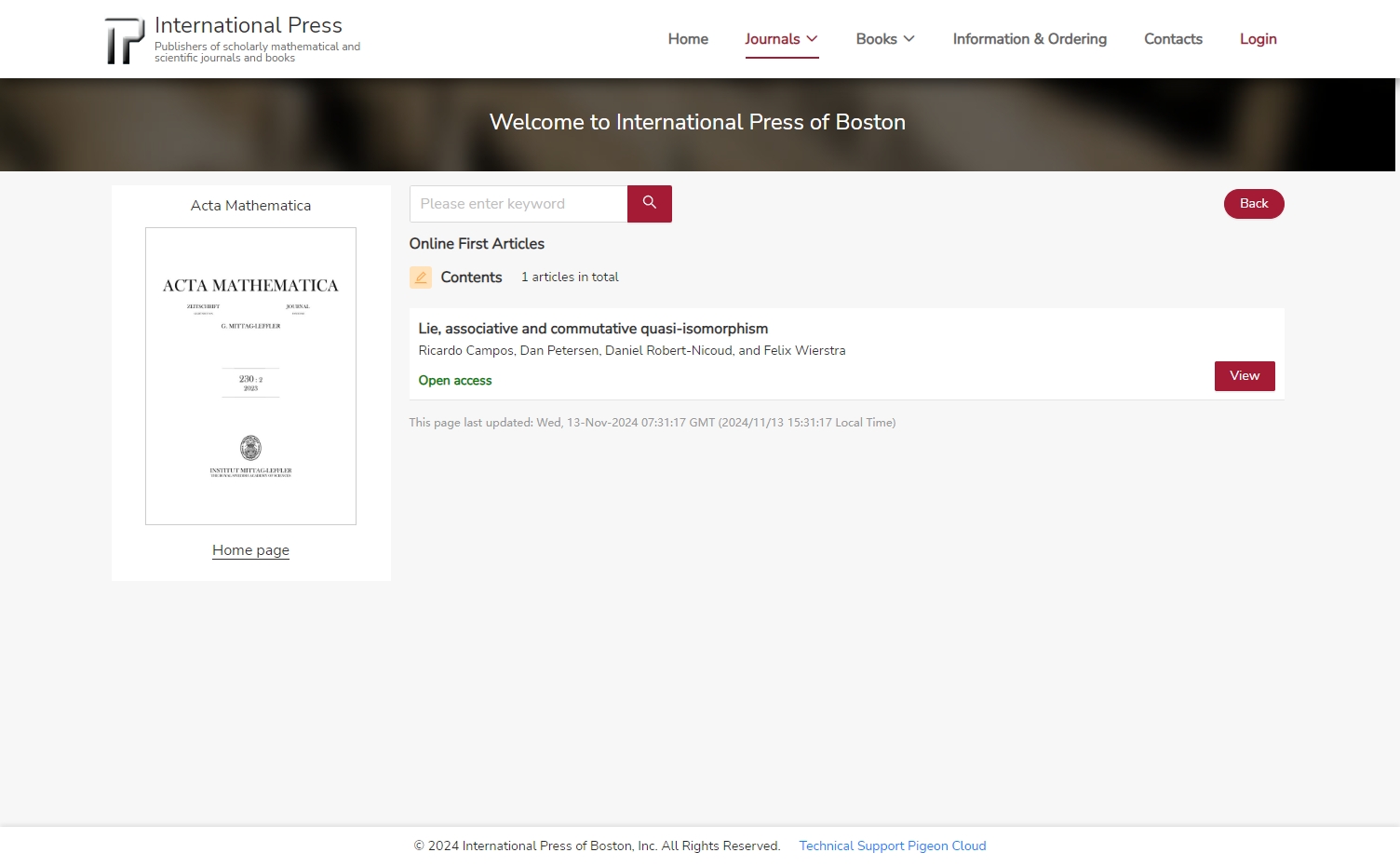The width and height of the screenshot is (1400, 866).
Task: Click the Back button
Action: (1254, 204)
